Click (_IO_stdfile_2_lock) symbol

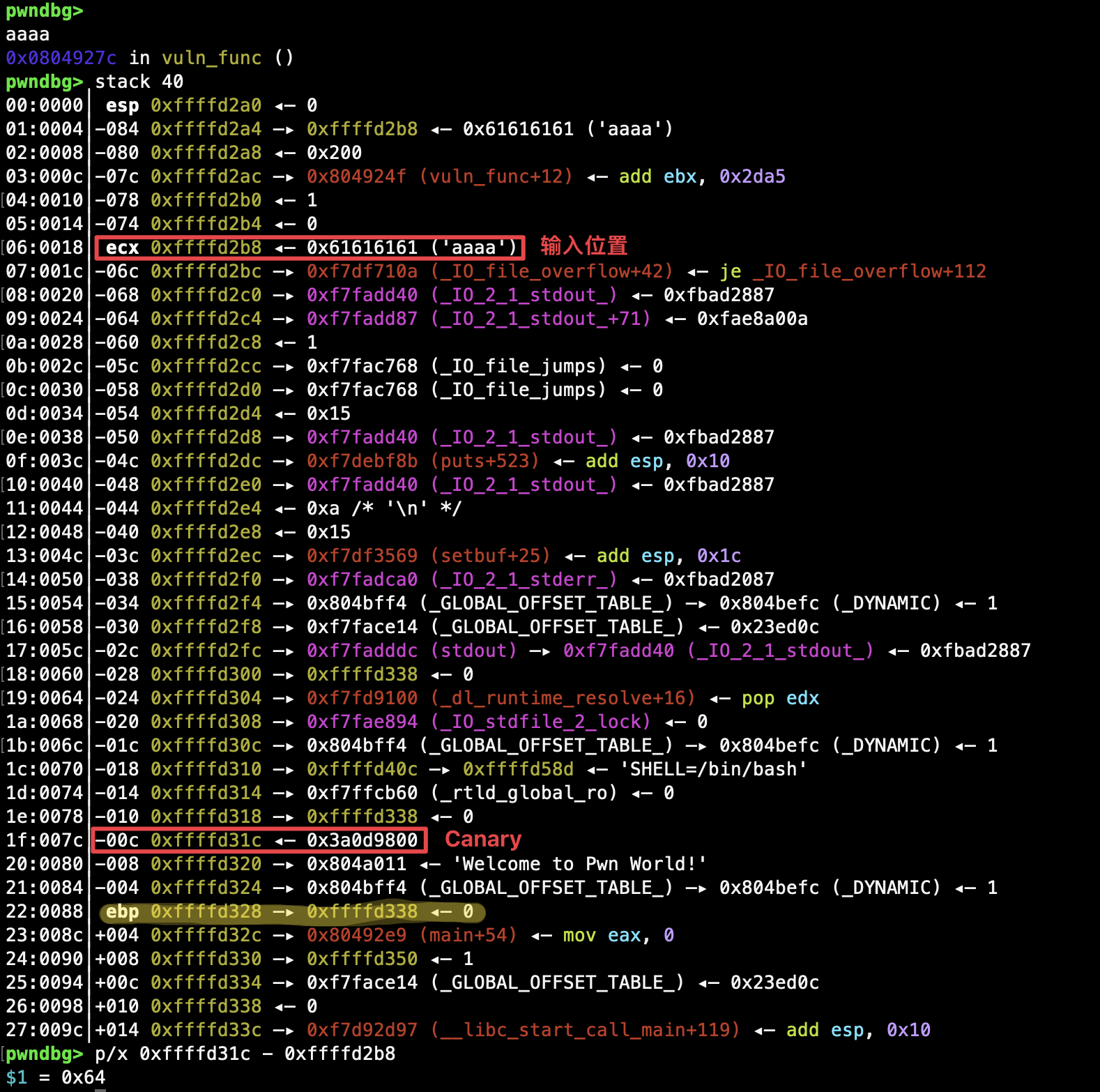(x=541, y=722)
